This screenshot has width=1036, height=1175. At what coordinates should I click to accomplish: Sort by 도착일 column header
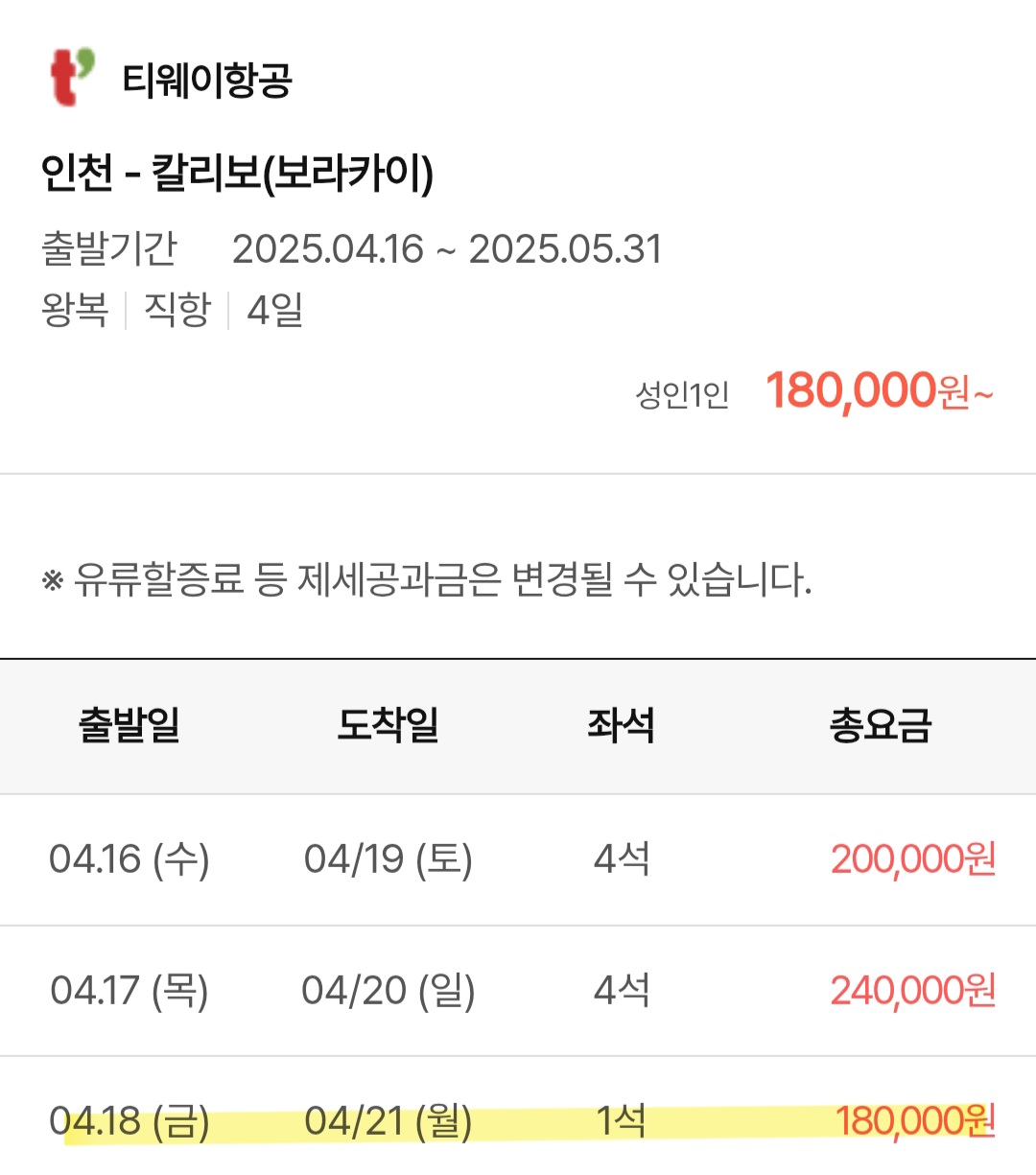pyautogui.click(x=388, y=725)
